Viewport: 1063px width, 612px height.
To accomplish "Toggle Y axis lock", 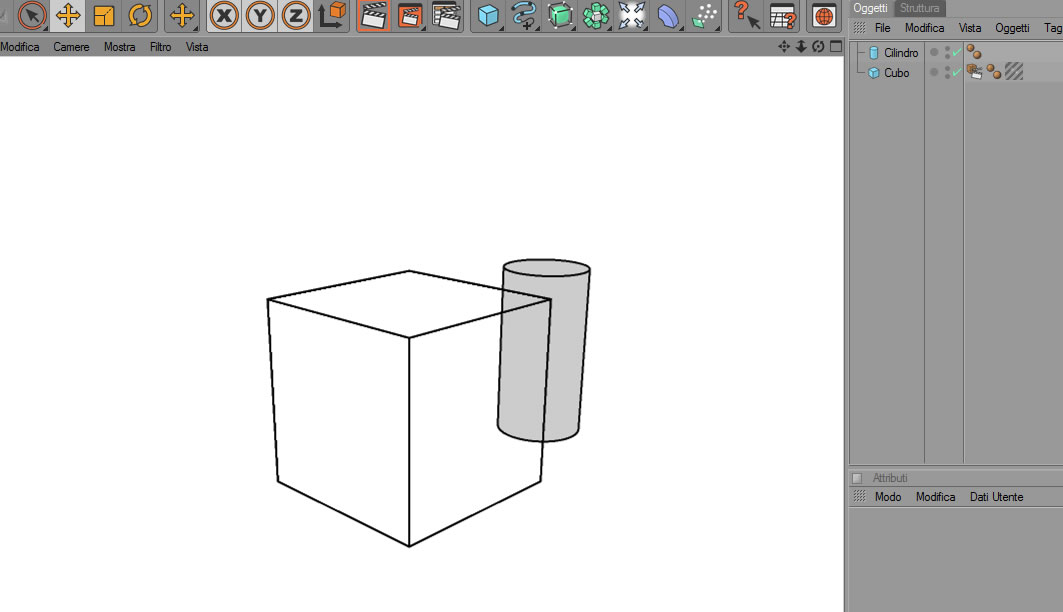I will point(260,16).
